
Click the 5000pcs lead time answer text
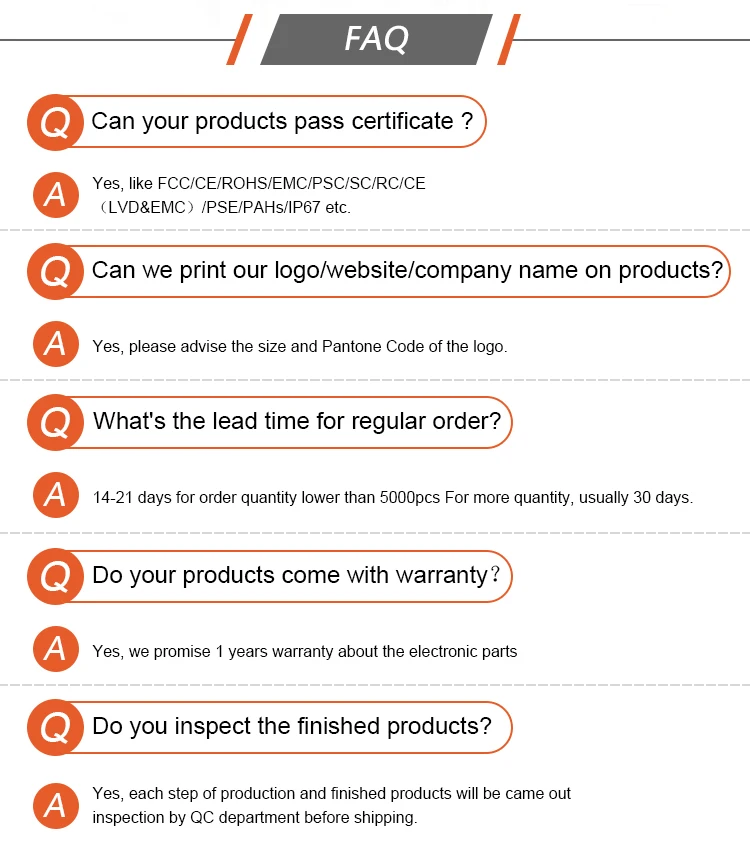click(x=392, y=497)
